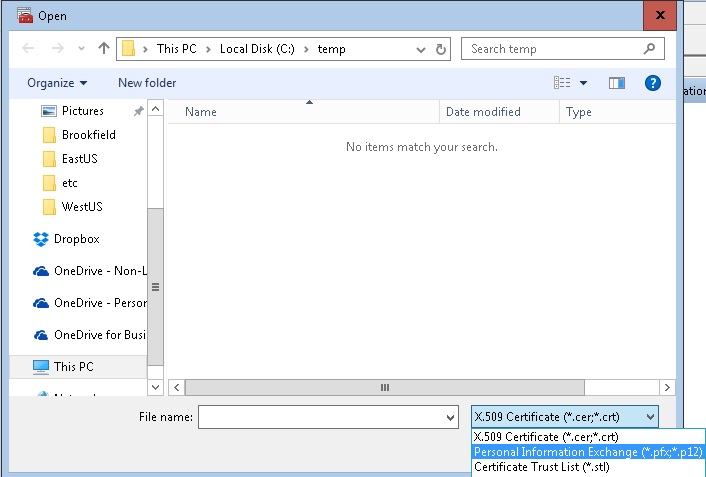Sort by Name column header
706x477 pixels.
pyautogui.click(x=303, y=112)
